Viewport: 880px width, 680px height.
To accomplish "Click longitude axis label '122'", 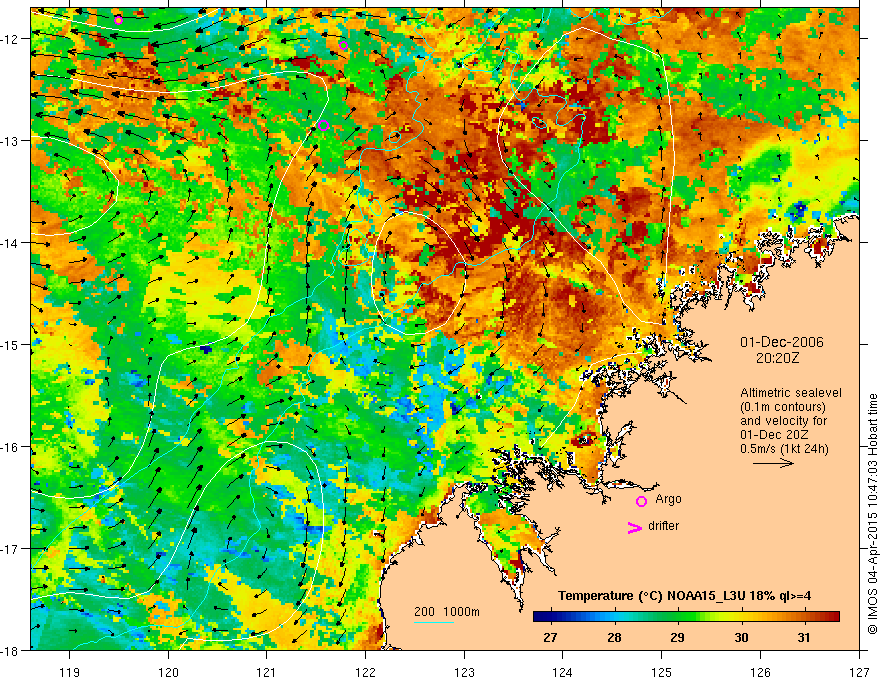I will (365, 672).
